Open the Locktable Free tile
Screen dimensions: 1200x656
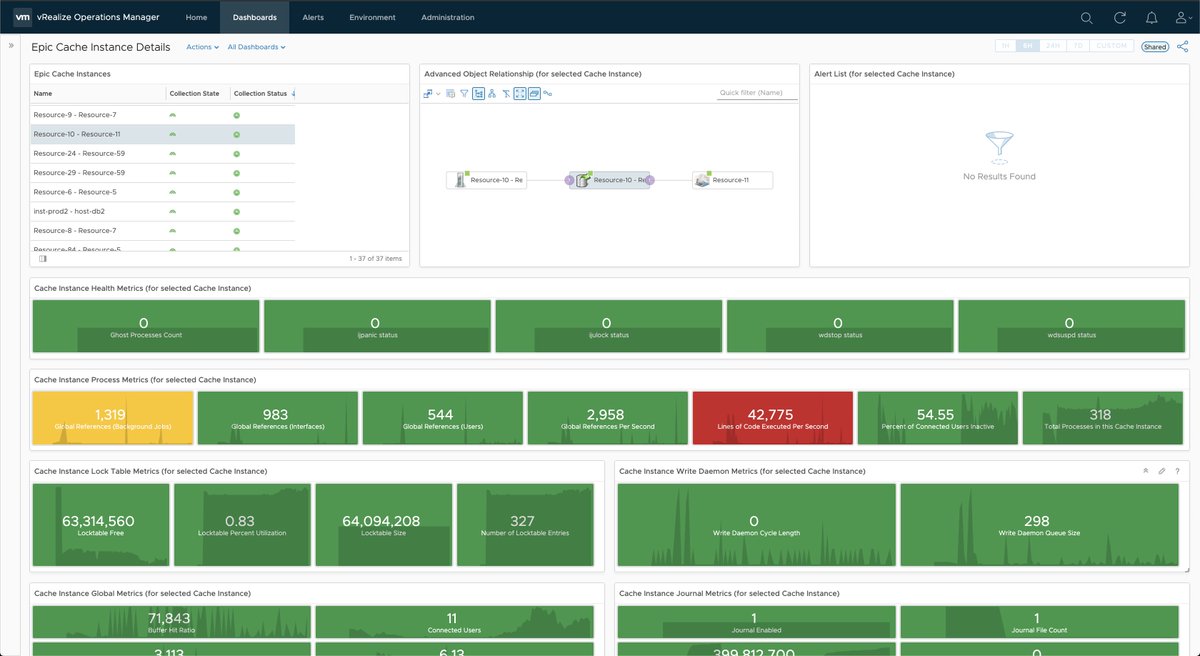pos(101,525)
